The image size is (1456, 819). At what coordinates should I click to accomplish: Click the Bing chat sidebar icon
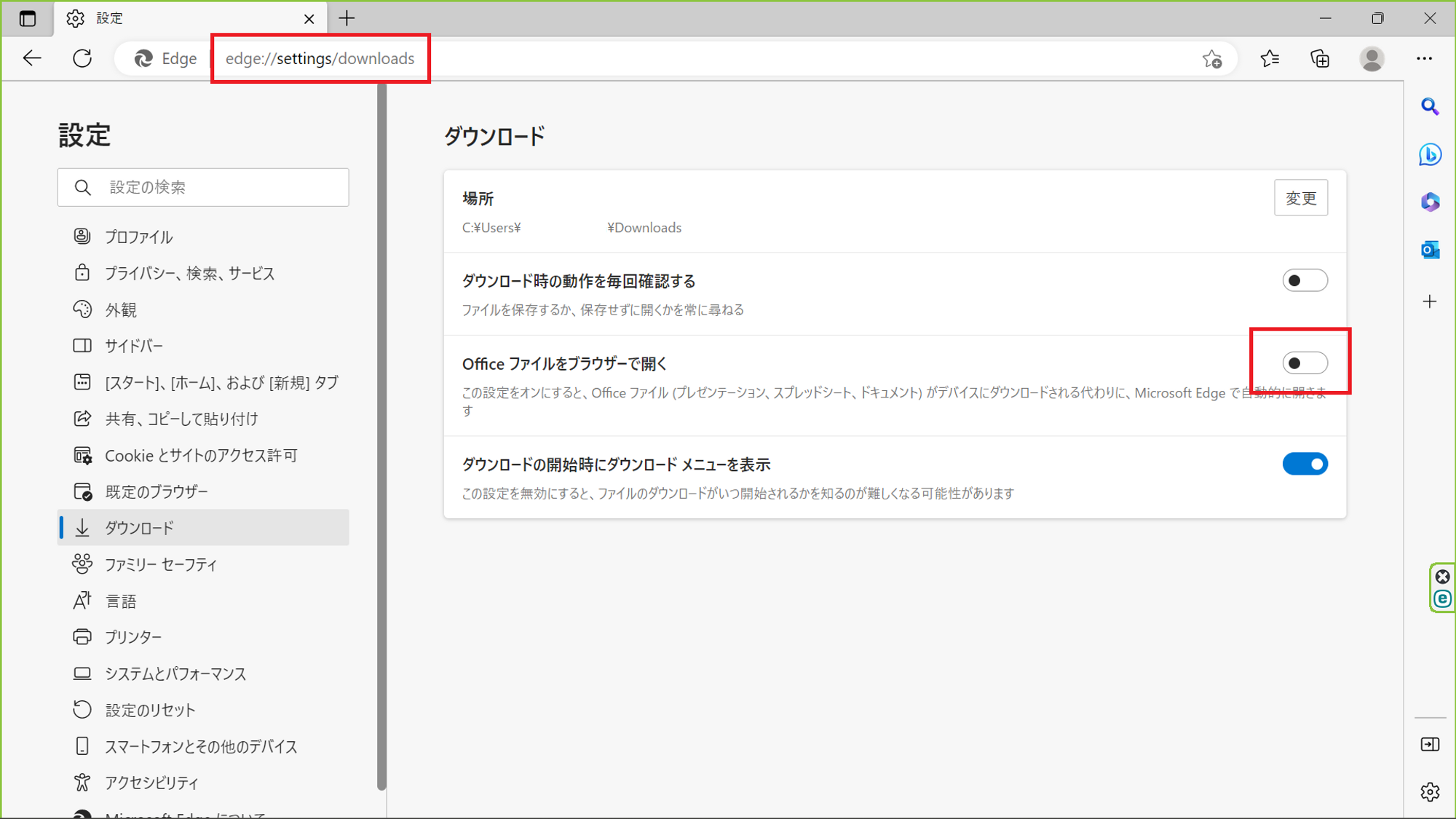tap(1430, 154)
